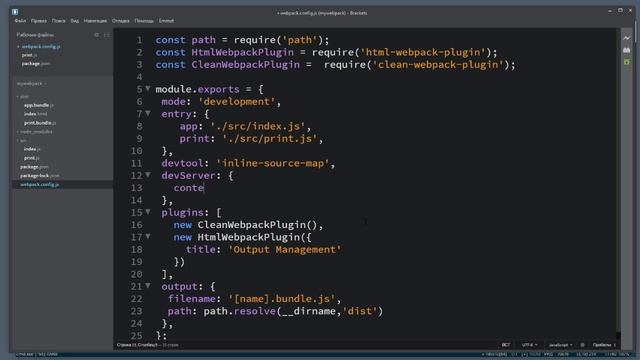The height and width of the screenshot is (360, 640).
Task: Open package-lock.json in project tree
Action: point(40,176)
